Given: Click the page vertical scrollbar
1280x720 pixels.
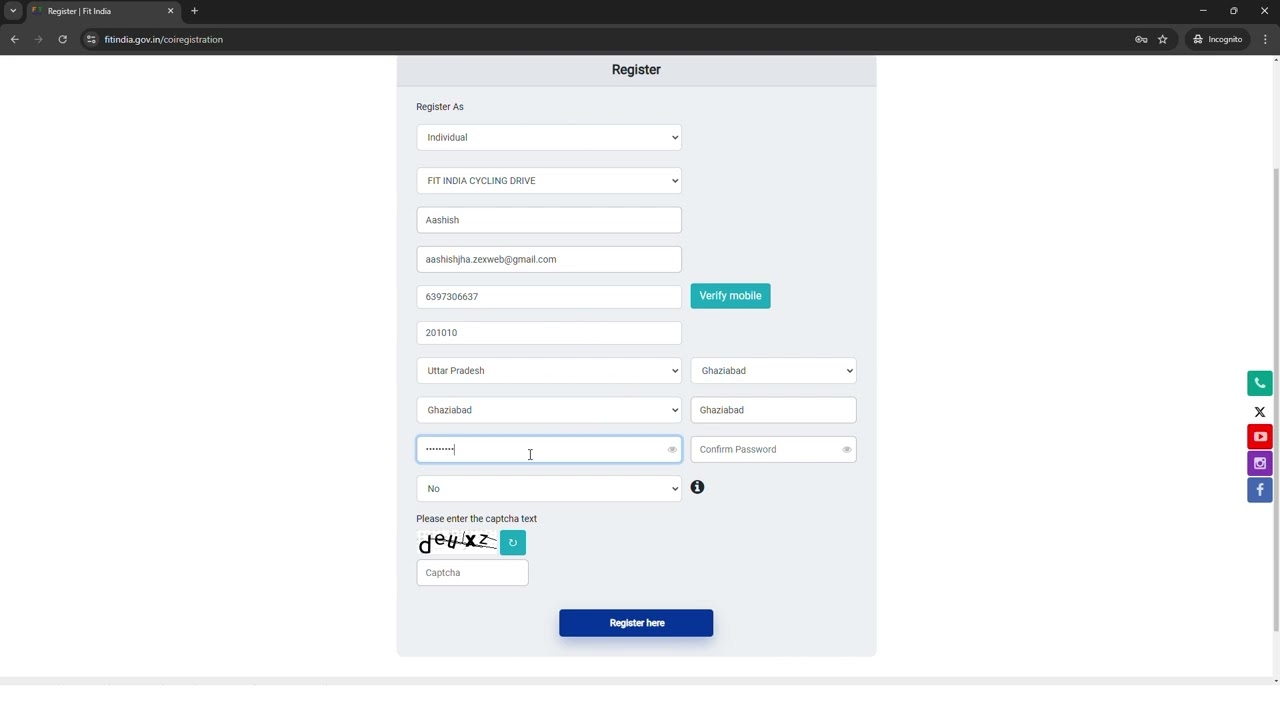Looking at the screenshot, I should tap(1275, 400).
